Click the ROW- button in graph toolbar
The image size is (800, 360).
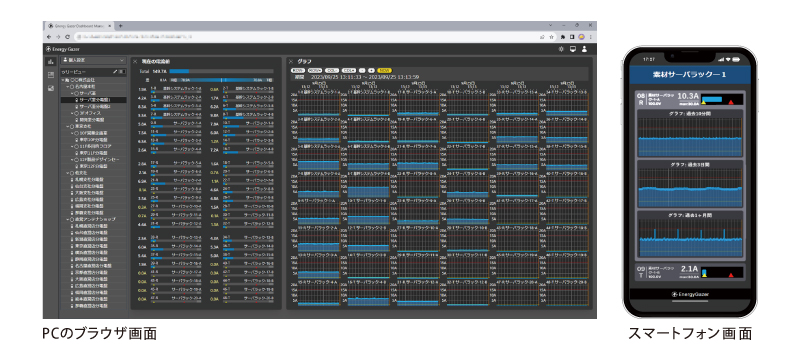tap(298, 70)
